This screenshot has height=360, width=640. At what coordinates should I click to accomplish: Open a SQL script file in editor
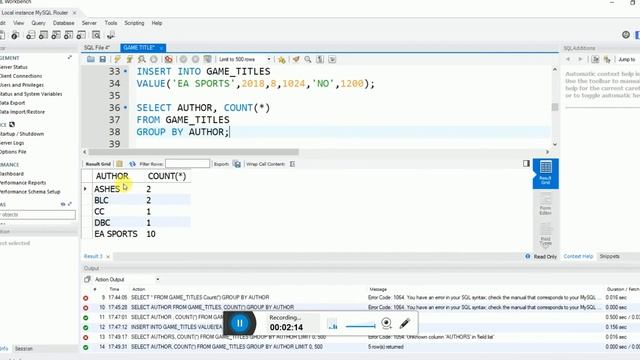[91, 60]
